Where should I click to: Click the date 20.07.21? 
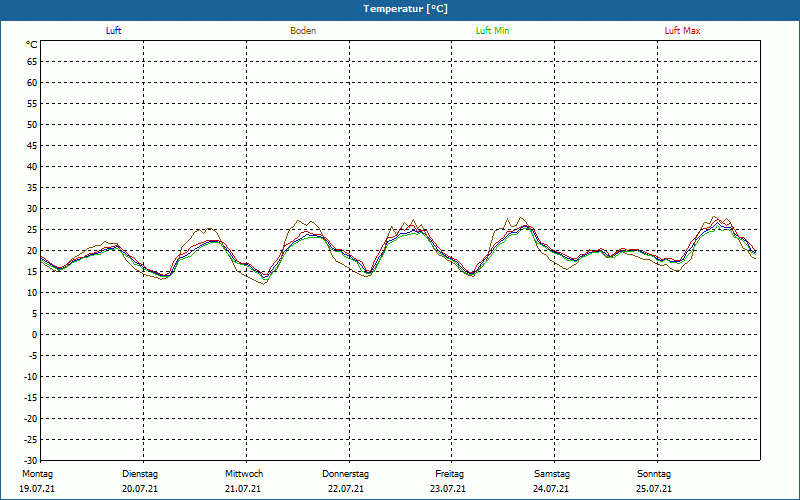[140, 489]
